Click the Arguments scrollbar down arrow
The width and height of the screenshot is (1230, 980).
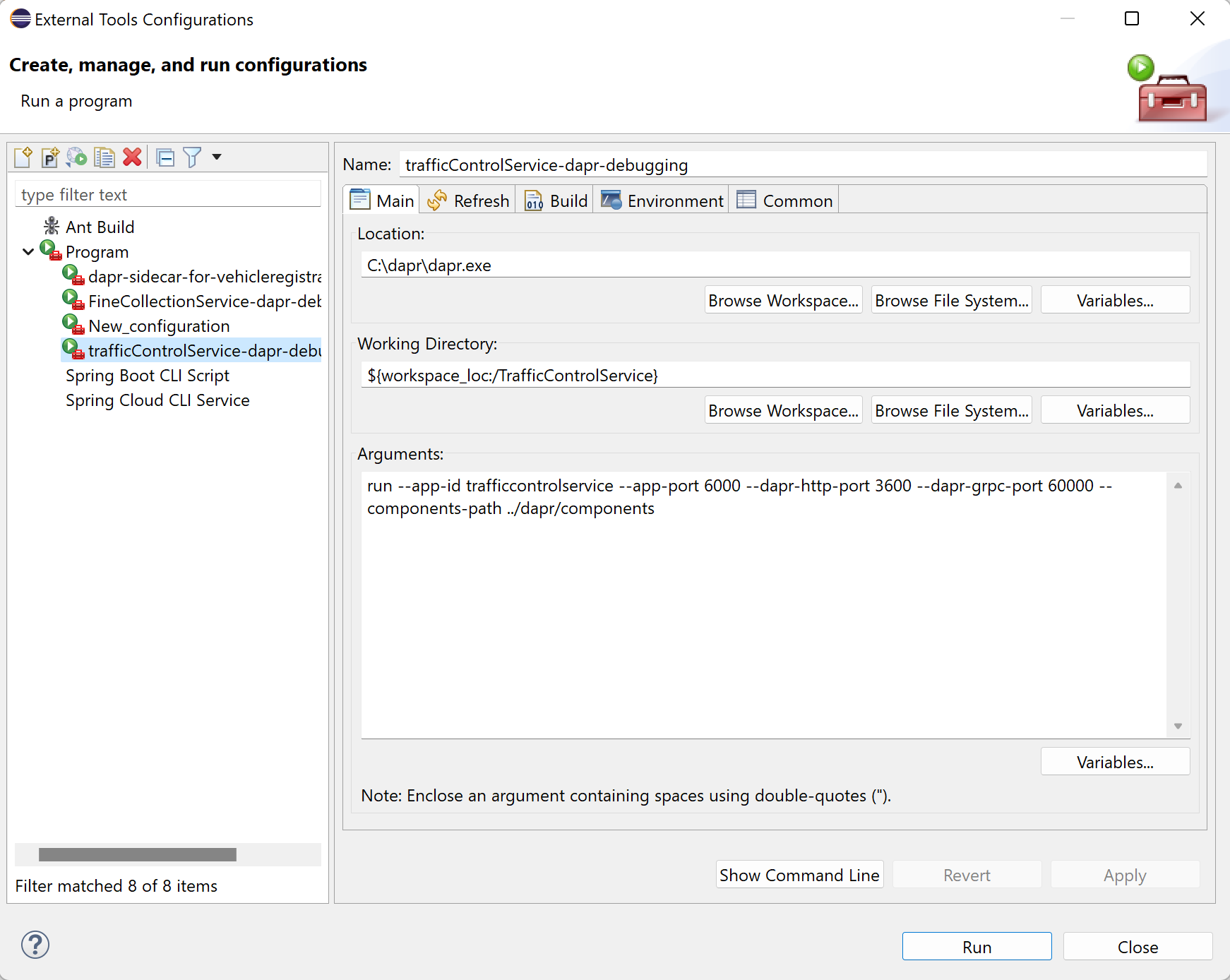coord(1178,726)
